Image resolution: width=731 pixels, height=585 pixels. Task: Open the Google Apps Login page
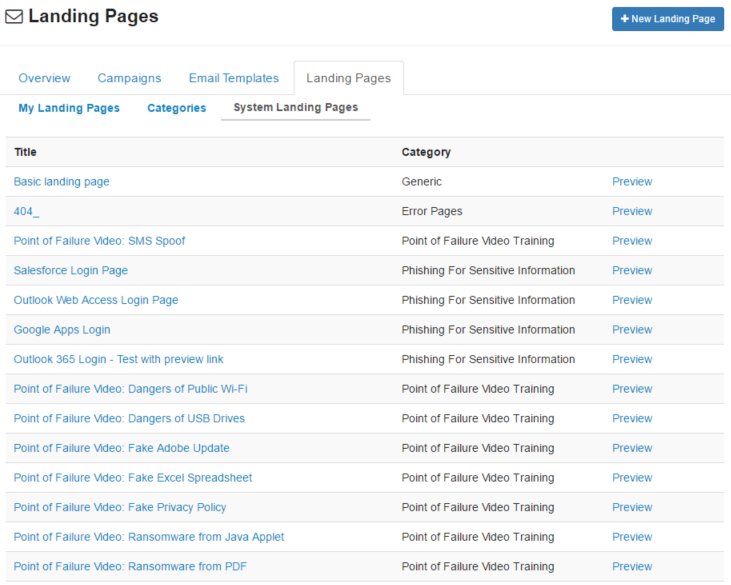[62, 330]
